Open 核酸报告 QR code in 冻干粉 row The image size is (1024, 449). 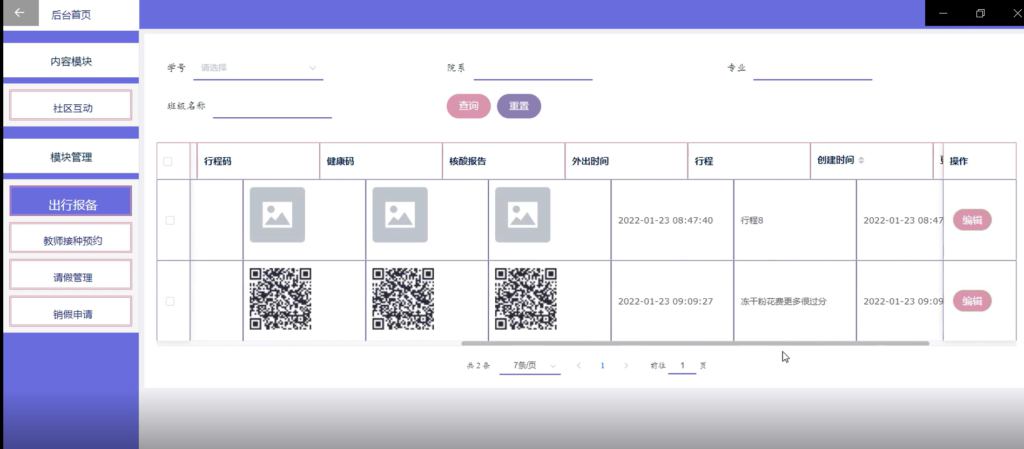(x=526, y=299)
